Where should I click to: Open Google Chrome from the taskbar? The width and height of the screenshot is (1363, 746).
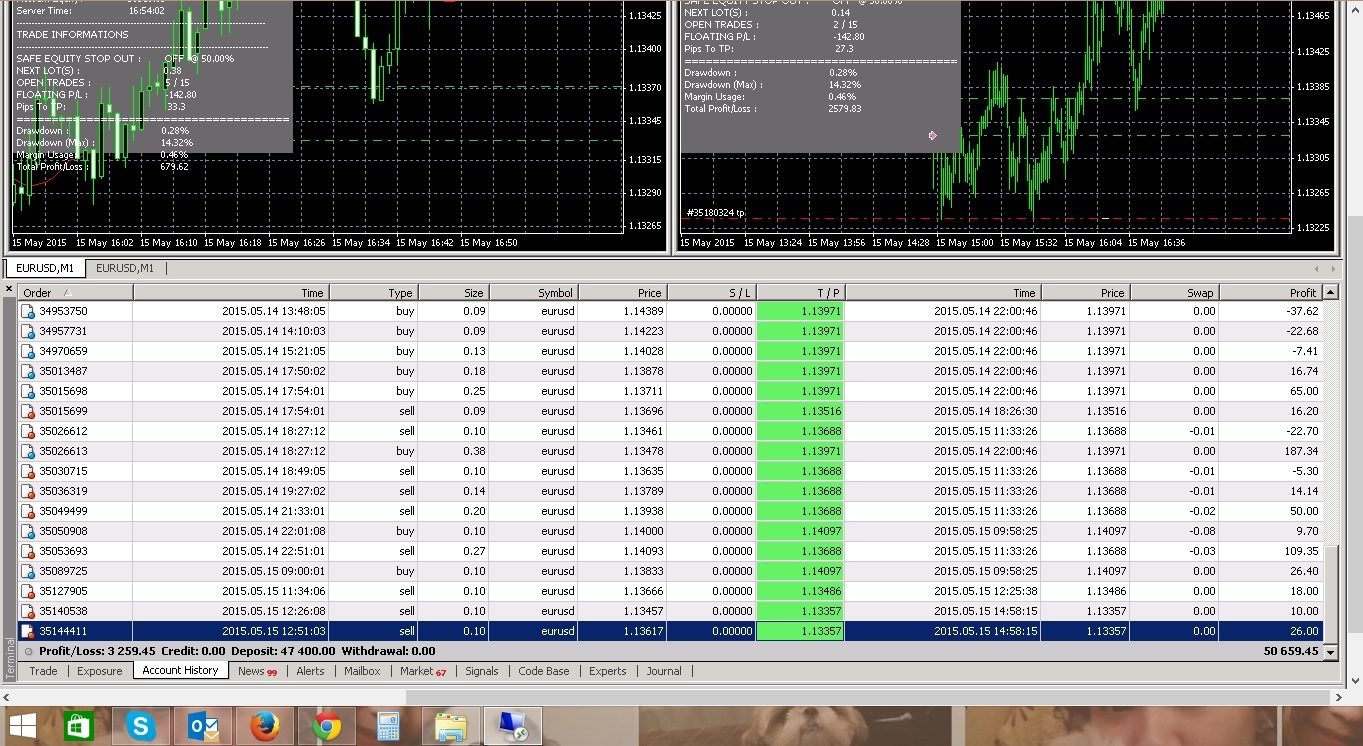pyautogui.click(x=327, y=726)
